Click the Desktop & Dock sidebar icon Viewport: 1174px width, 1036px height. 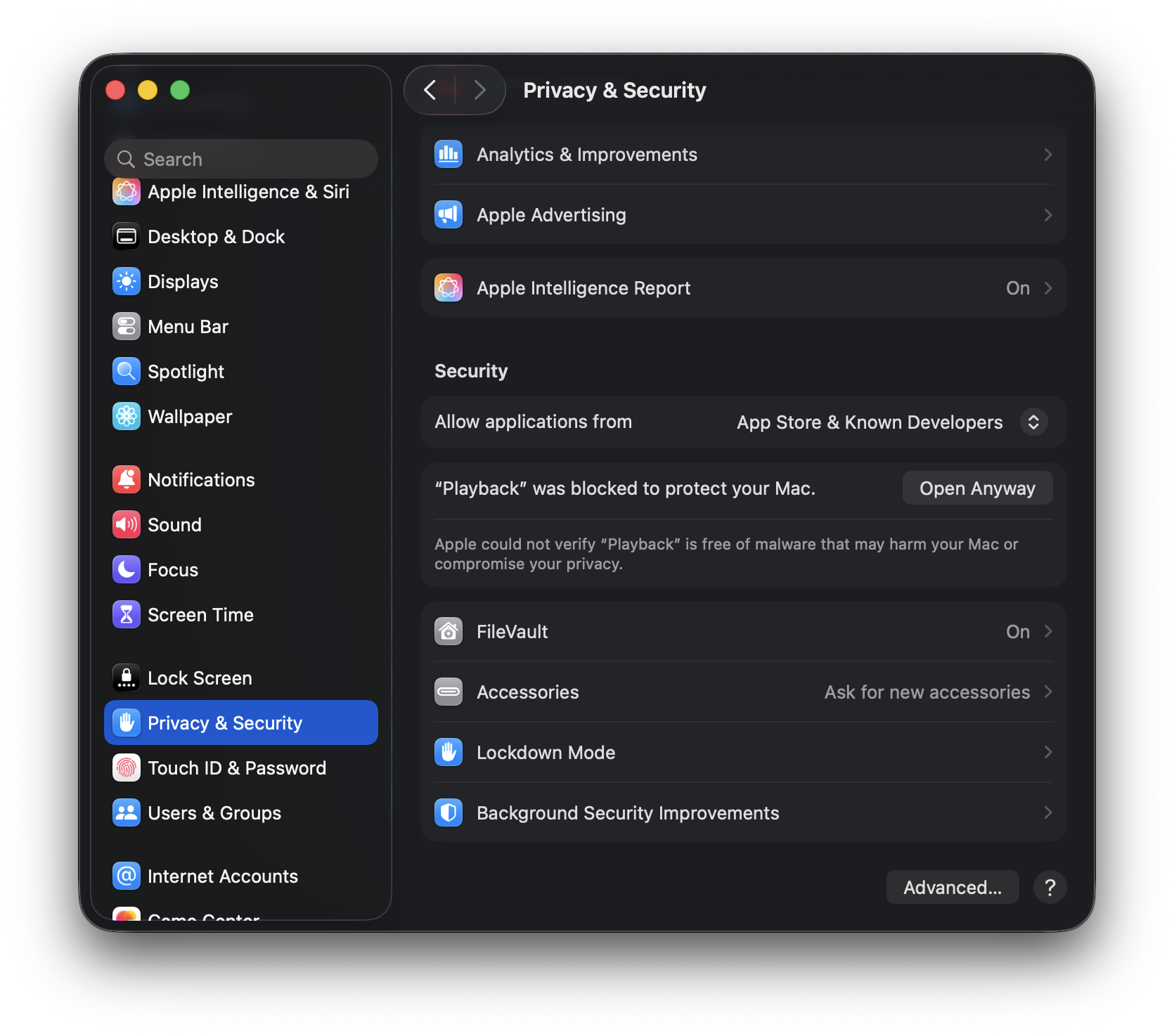(127, 237)
